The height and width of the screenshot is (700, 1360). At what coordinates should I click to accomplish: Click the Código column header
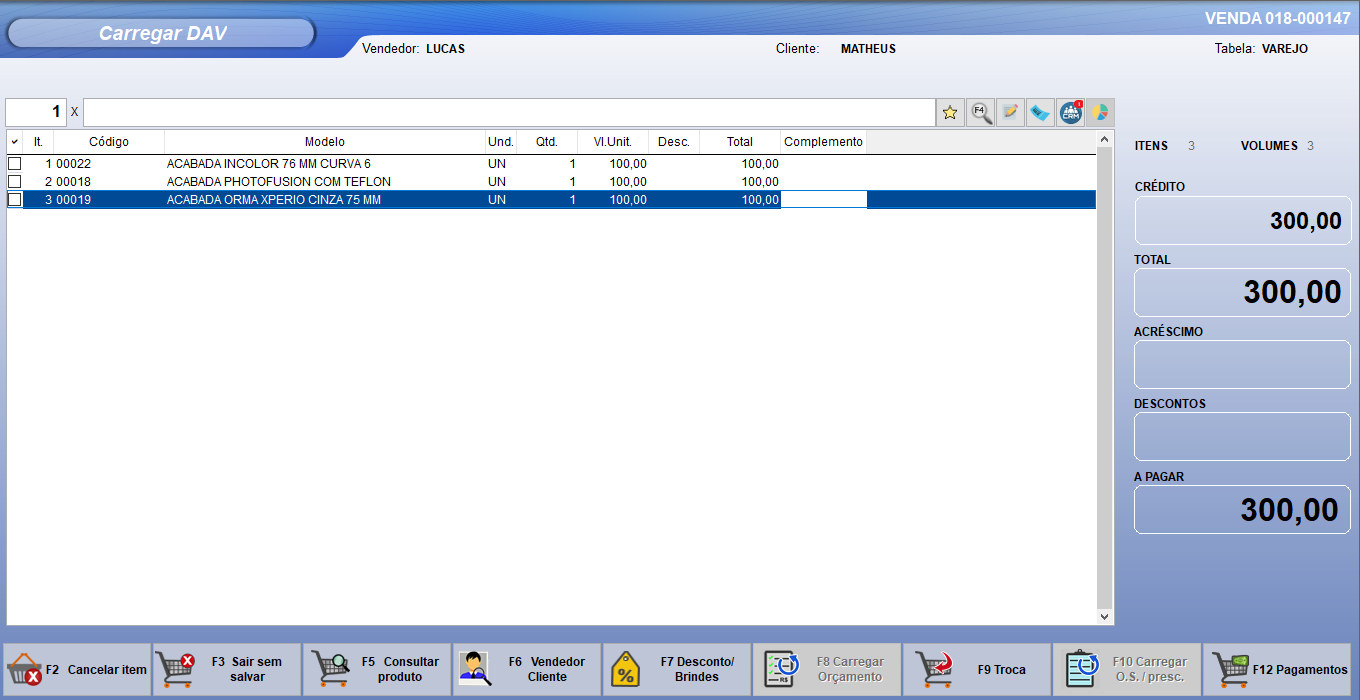(109, 142)
